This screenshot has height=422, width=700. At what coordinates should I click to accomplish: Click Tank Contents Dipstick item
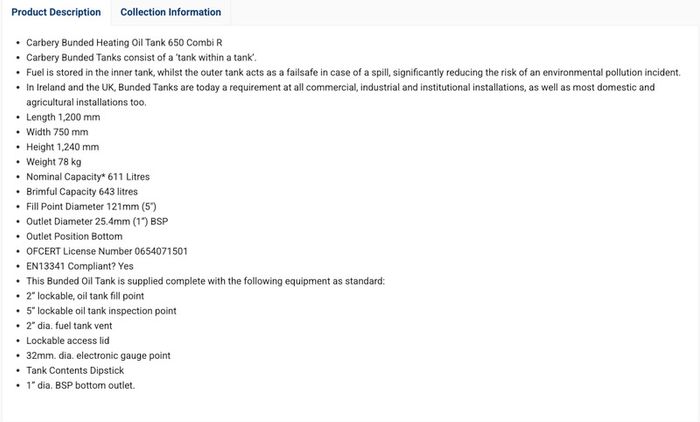(75, 370)
